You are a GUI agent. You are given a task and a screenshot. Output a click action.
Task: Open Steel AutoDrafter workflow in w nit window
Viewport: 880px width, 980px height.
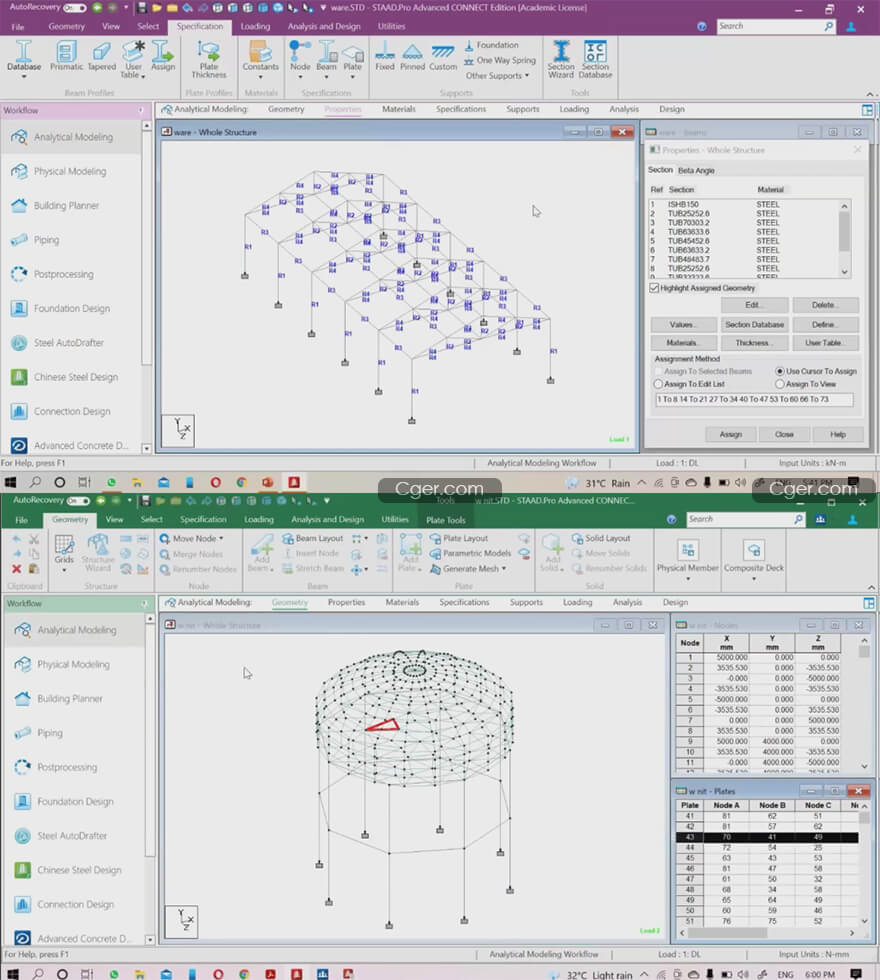pos(72,836)
